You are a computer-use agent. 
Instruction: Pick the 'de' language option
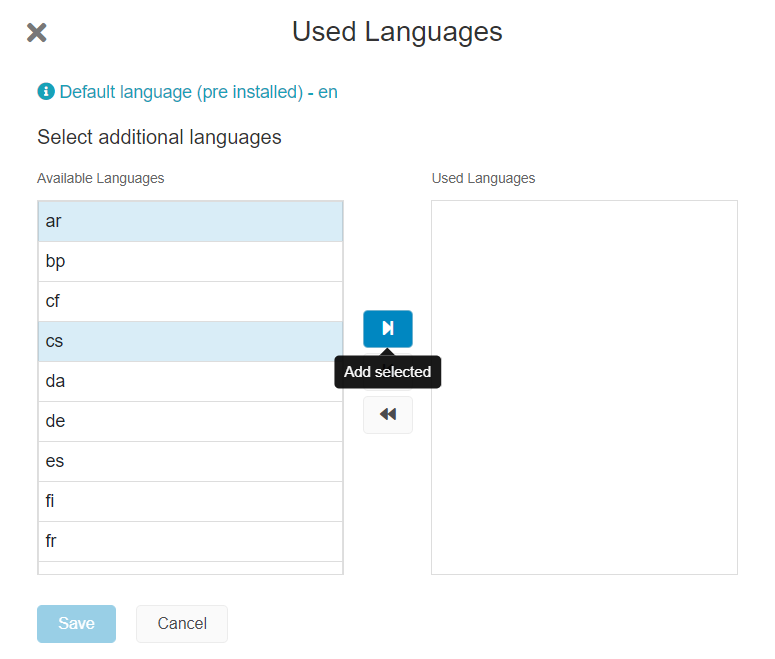(x=190, y=422)
